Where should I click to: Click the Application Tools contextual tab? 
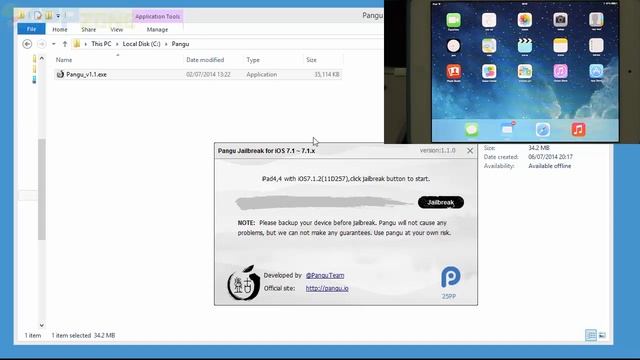coord(158,16)
